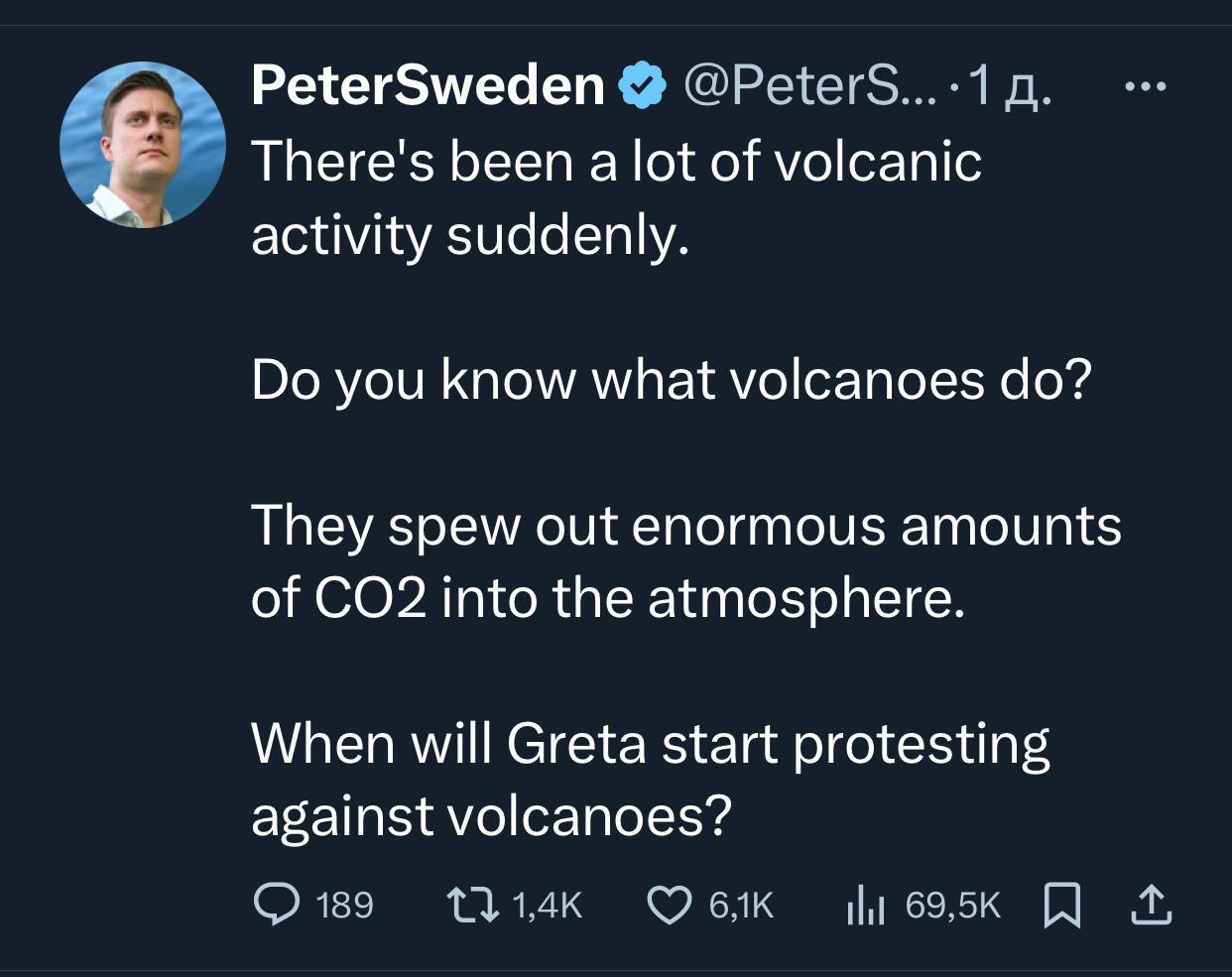The width and height of the screenshot is (1232, 977).
Task: Click the "When will Greta start protesting" paragraph
Action: click(650, 779)
